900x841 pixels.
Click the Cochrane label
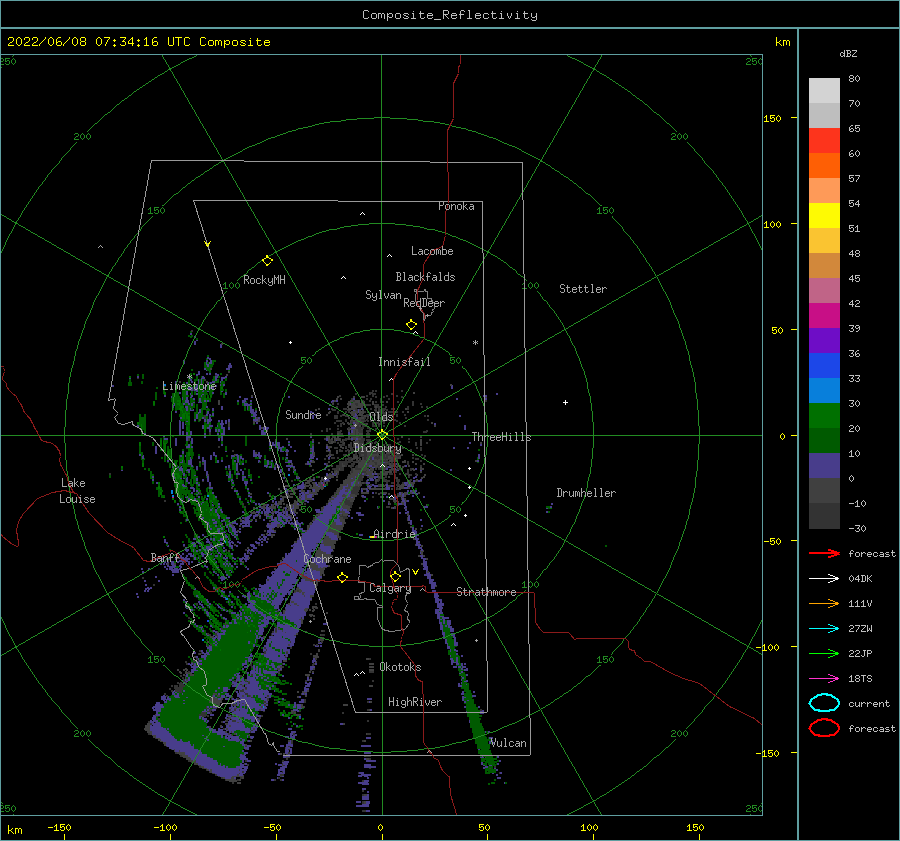click(x=327, y=559)
